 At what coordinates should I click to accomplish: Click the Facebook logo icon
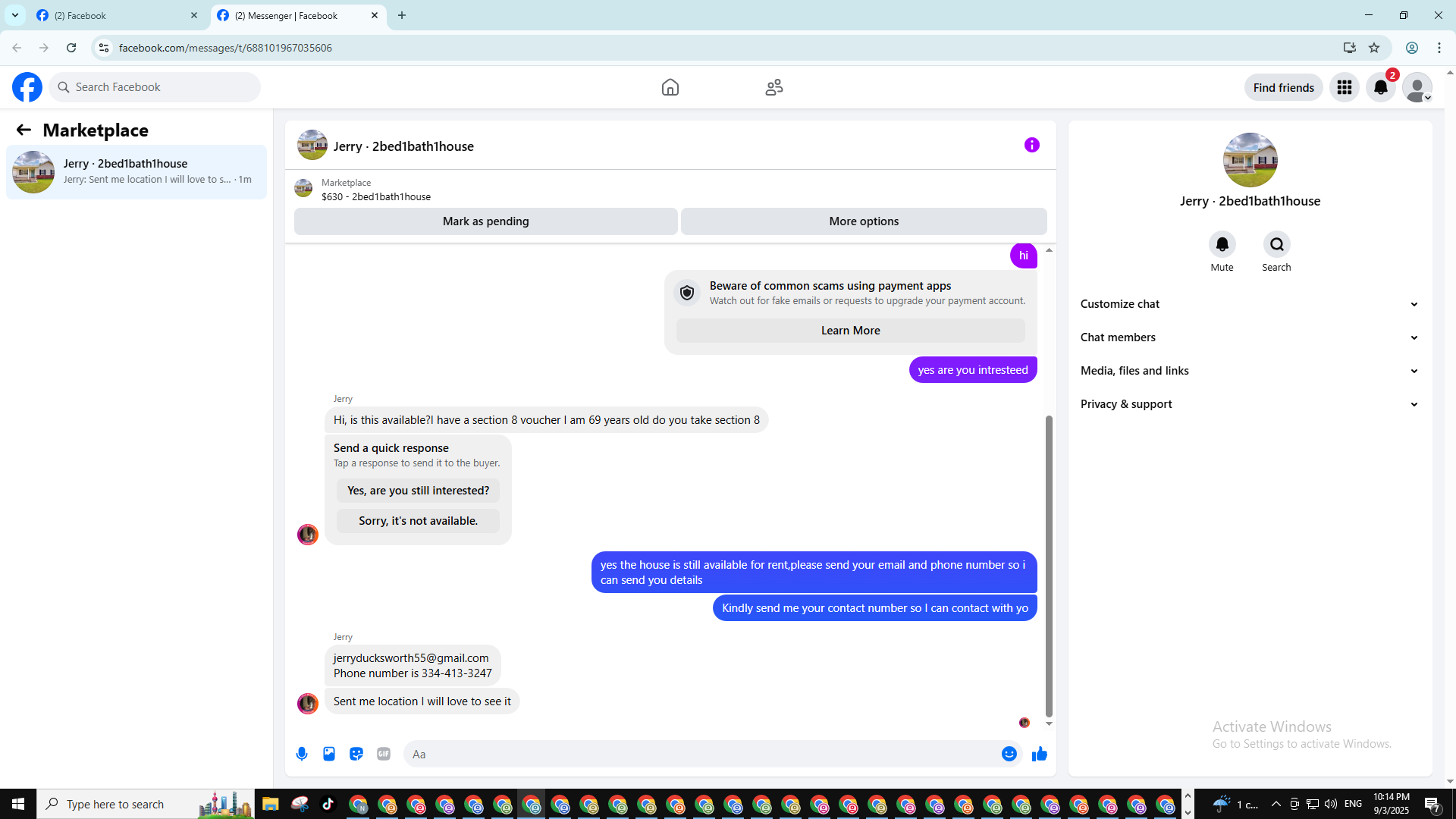(x=27, y=87)
